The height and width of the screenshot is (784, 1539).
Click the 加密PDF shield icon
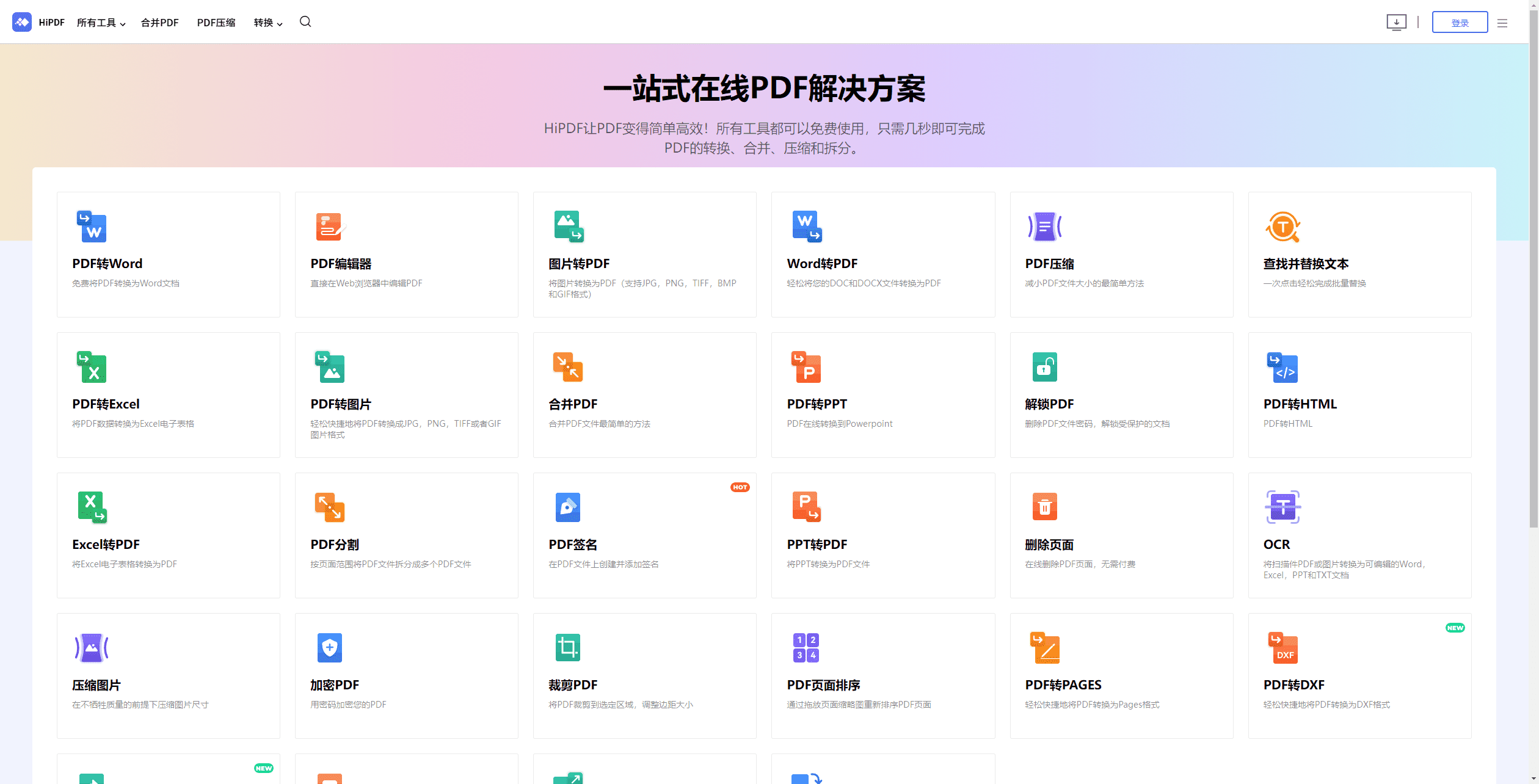pyautogui.click(x=330, y=648)
